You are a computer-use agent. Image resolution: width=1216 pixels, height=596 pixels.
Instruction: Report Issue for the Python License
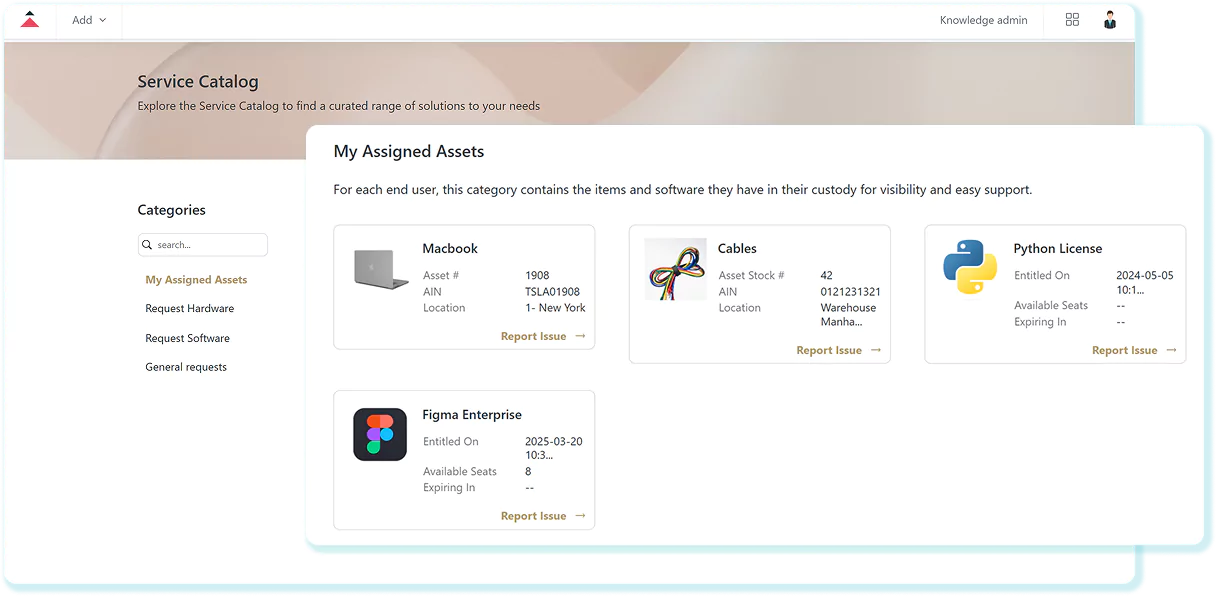pos(1124,350)
